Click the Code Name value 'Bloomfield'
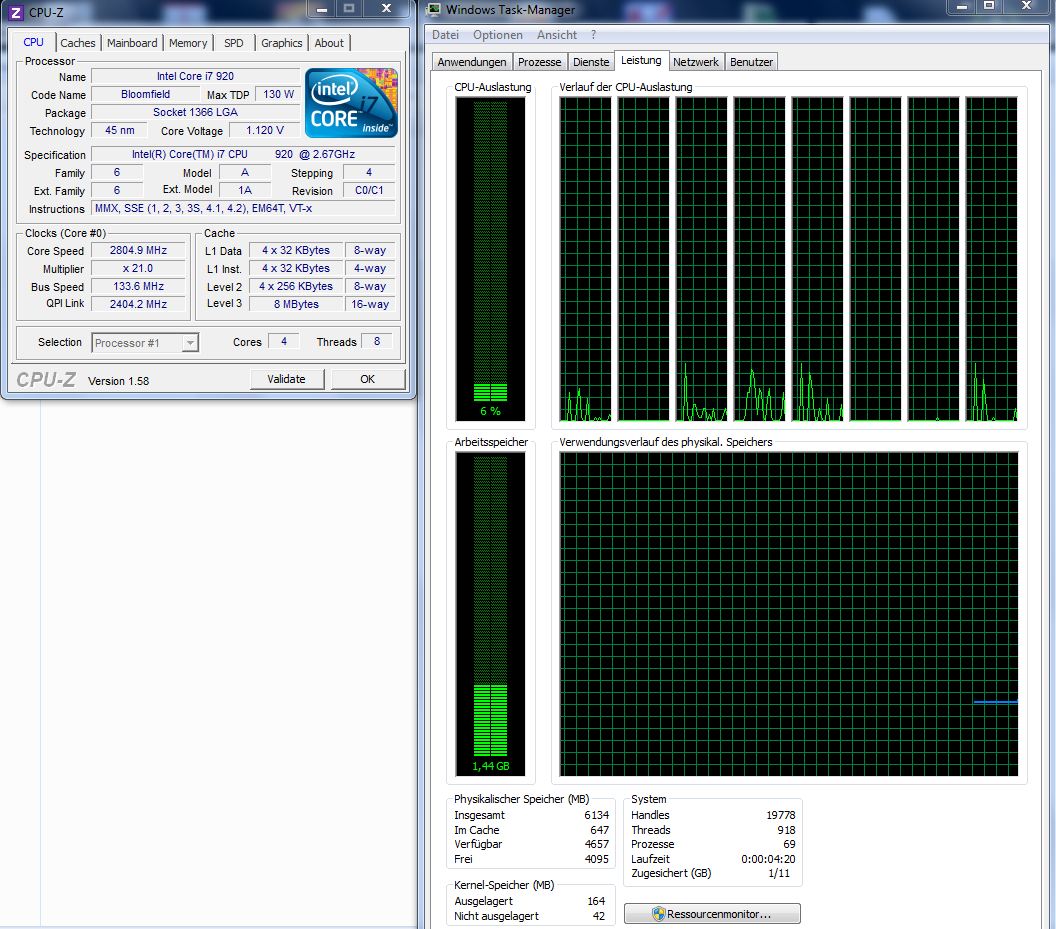Image resolution: width=1056 pixels, height=929 pixels. (x=145, y=94)
